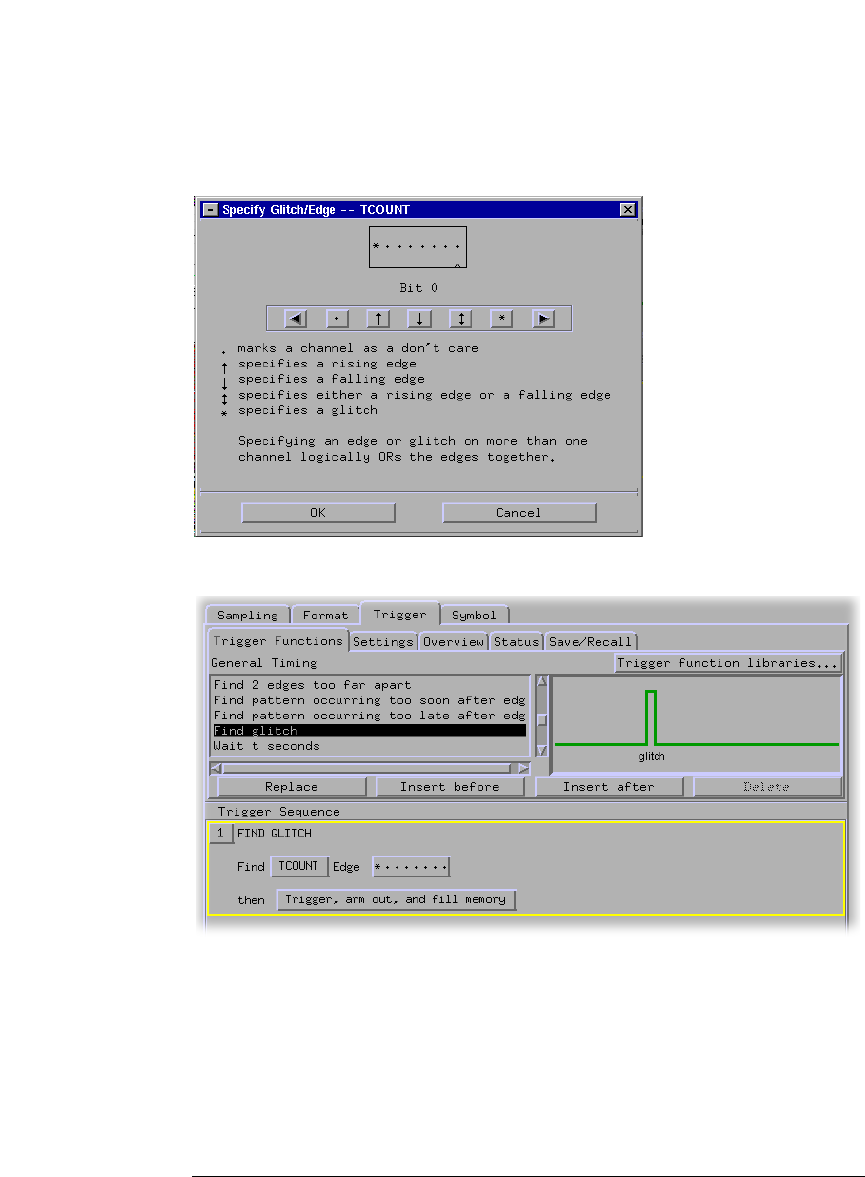This screenshot has height=1177, width=865.
Task: Move to previous bit with left arrow
Action: [296, 318]
